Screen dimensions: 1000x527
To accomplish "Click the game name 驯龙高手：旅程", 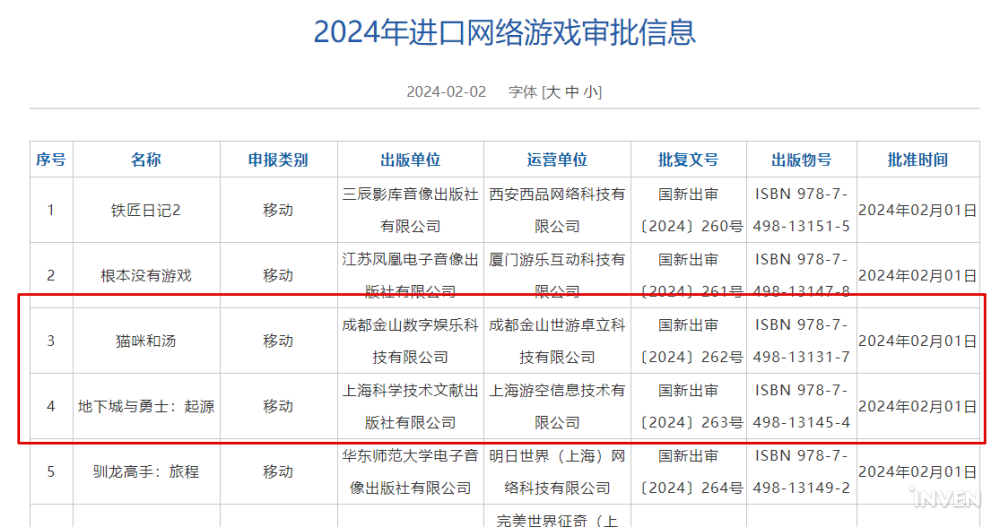I will click(146, 472).
